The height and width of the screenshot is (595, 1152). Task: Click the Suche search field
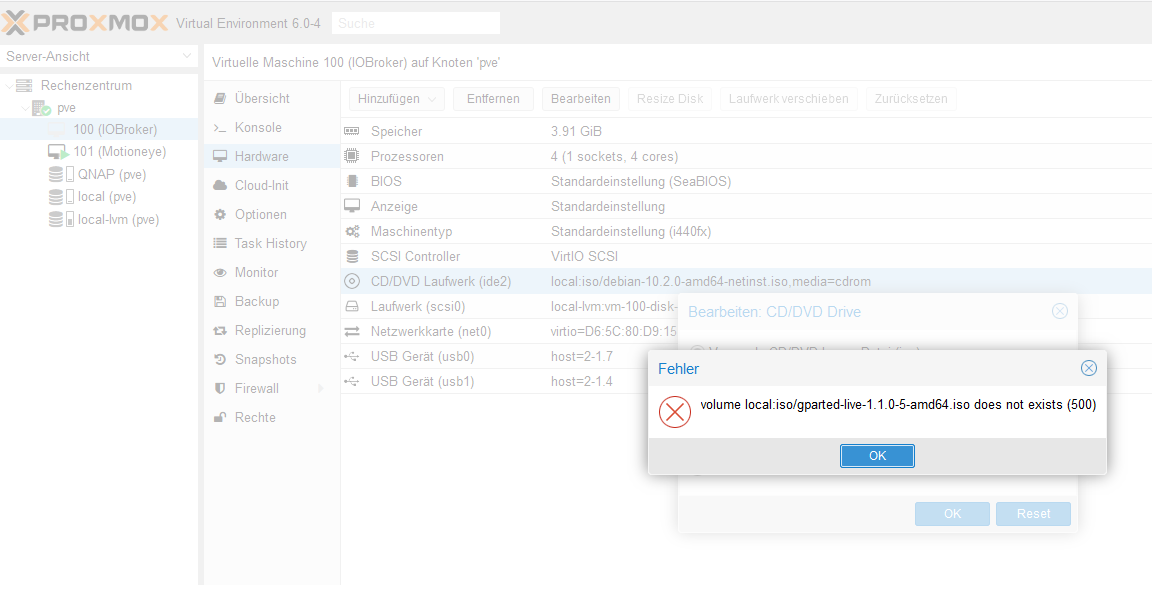click(x=416, y=23)
